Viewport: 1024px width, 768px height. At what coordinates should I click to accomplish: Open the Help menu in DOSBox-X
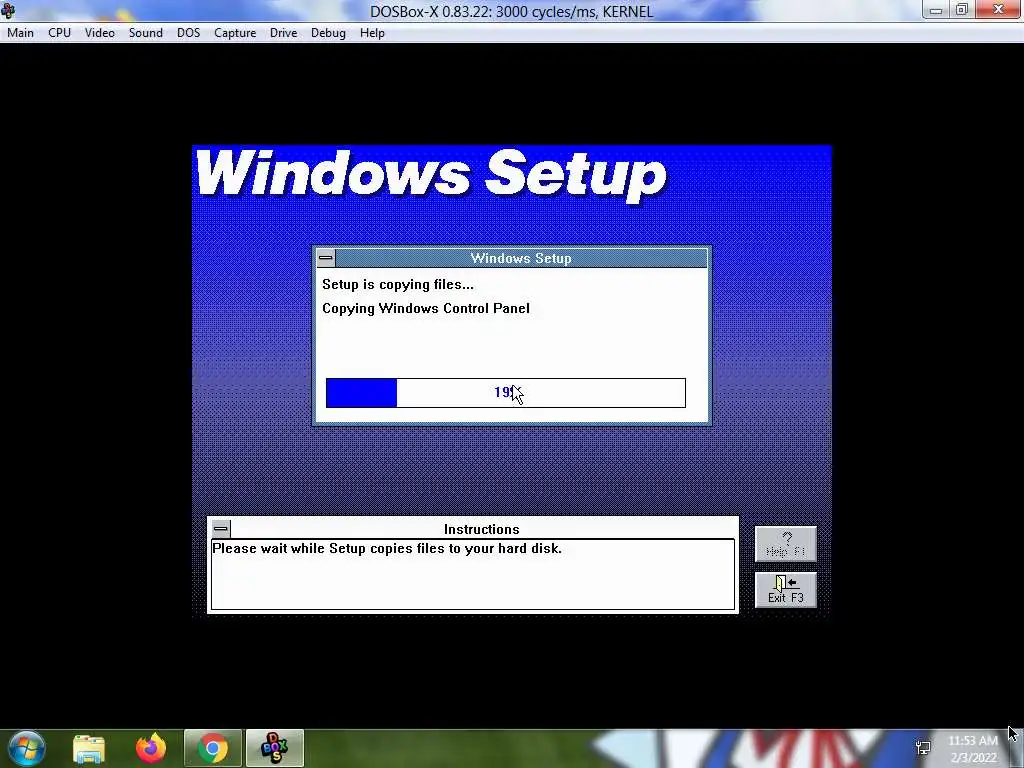pos(372,33)
